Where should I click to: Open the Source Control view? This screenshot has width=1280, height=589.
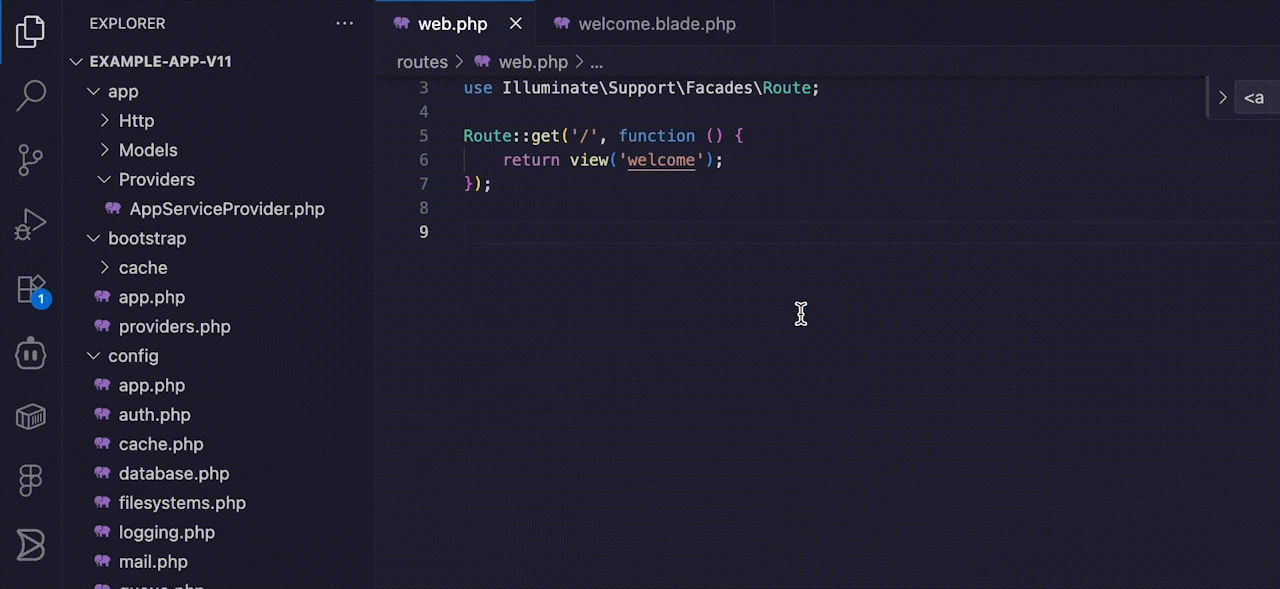click(31, 160)
